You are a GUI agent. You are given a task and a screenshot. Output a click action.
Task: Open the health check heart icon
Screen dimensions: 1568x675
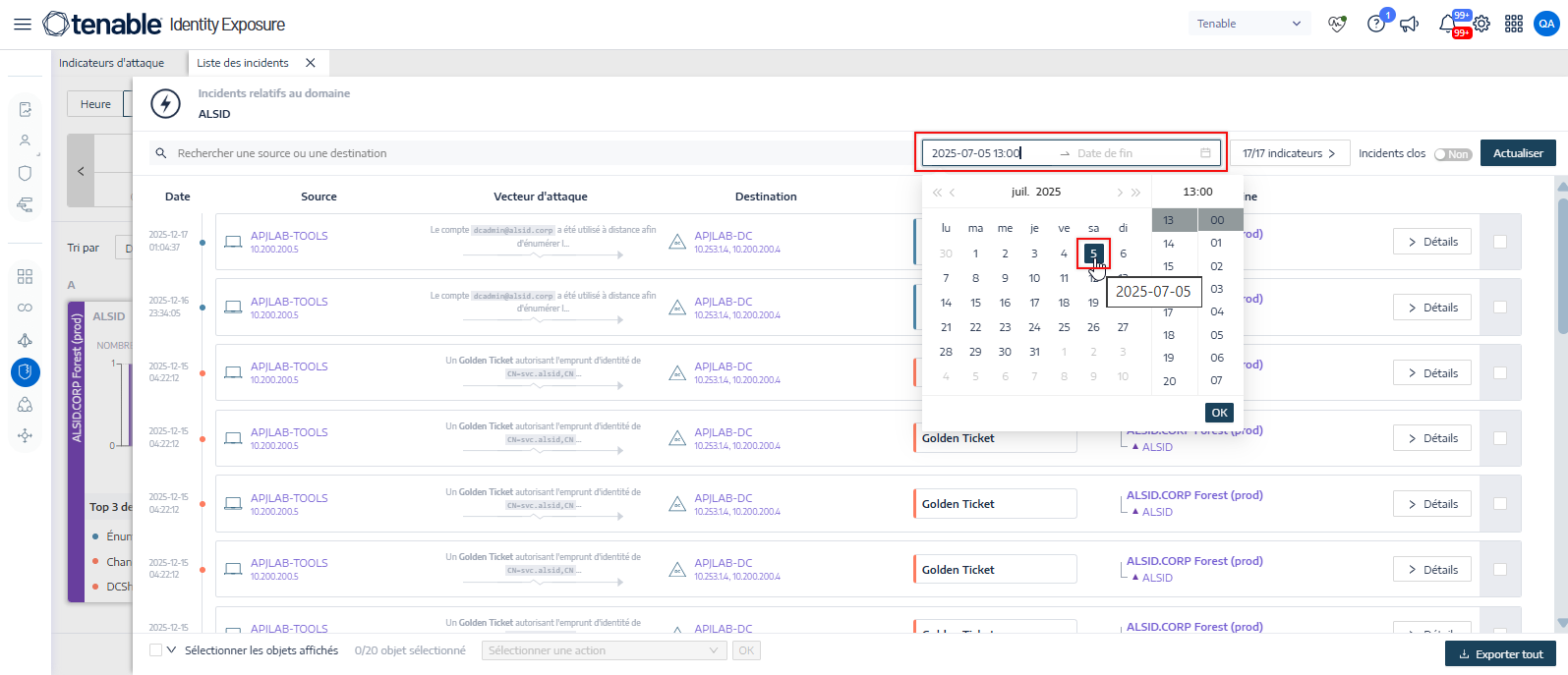click(1337, 25)
